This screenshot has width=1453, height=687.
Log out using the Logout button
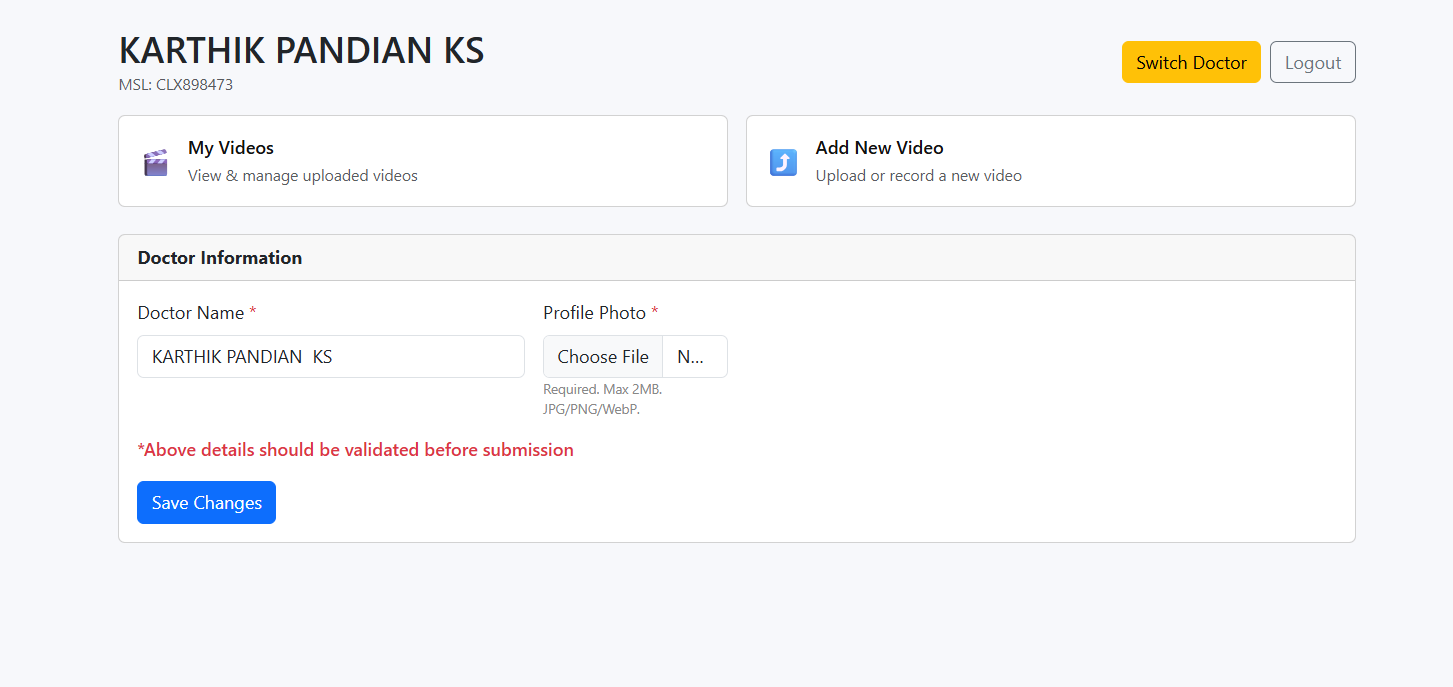click(1312, 62)
